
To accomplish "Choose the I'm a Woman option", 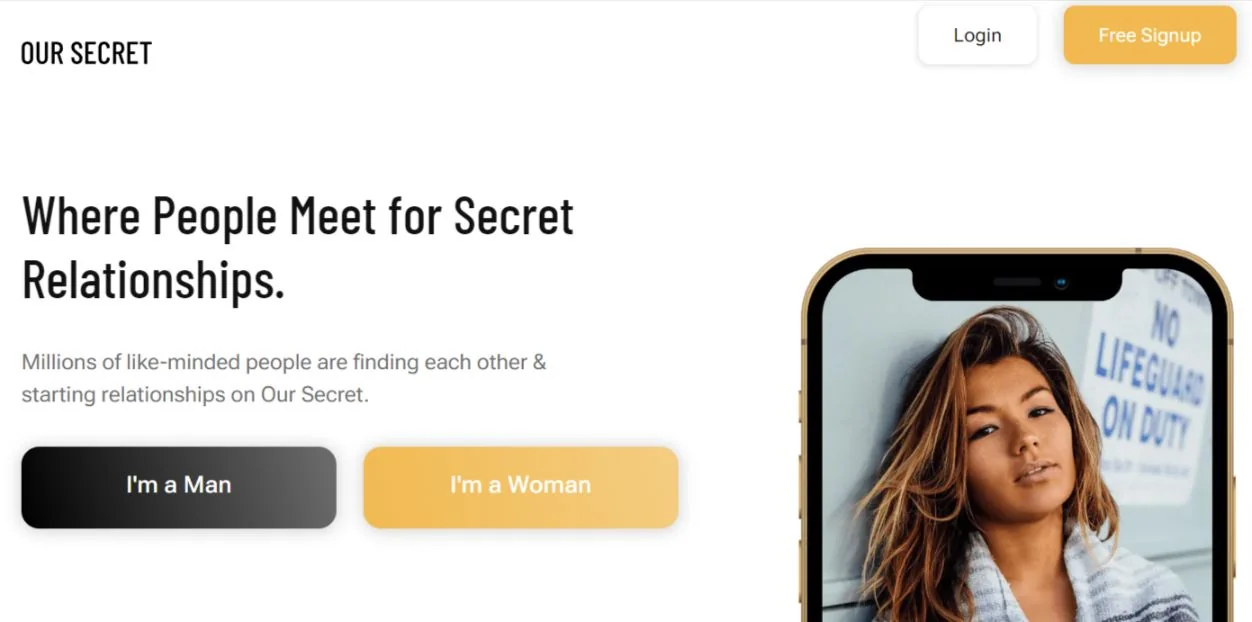I will [521, 487].
